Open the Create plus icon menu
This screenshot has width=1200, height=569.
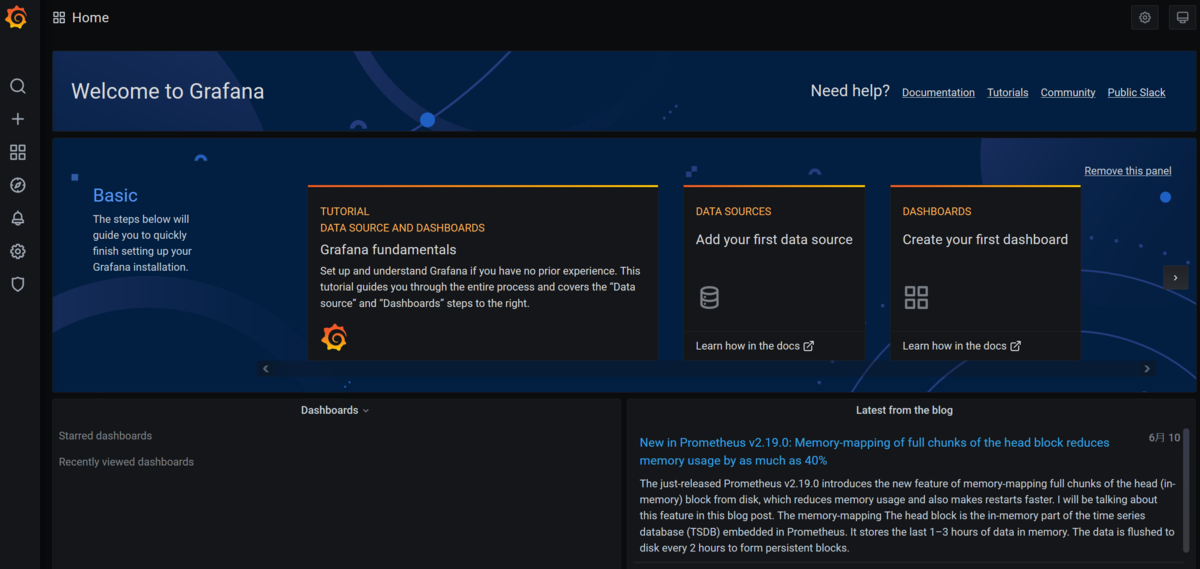coord(18,119)
